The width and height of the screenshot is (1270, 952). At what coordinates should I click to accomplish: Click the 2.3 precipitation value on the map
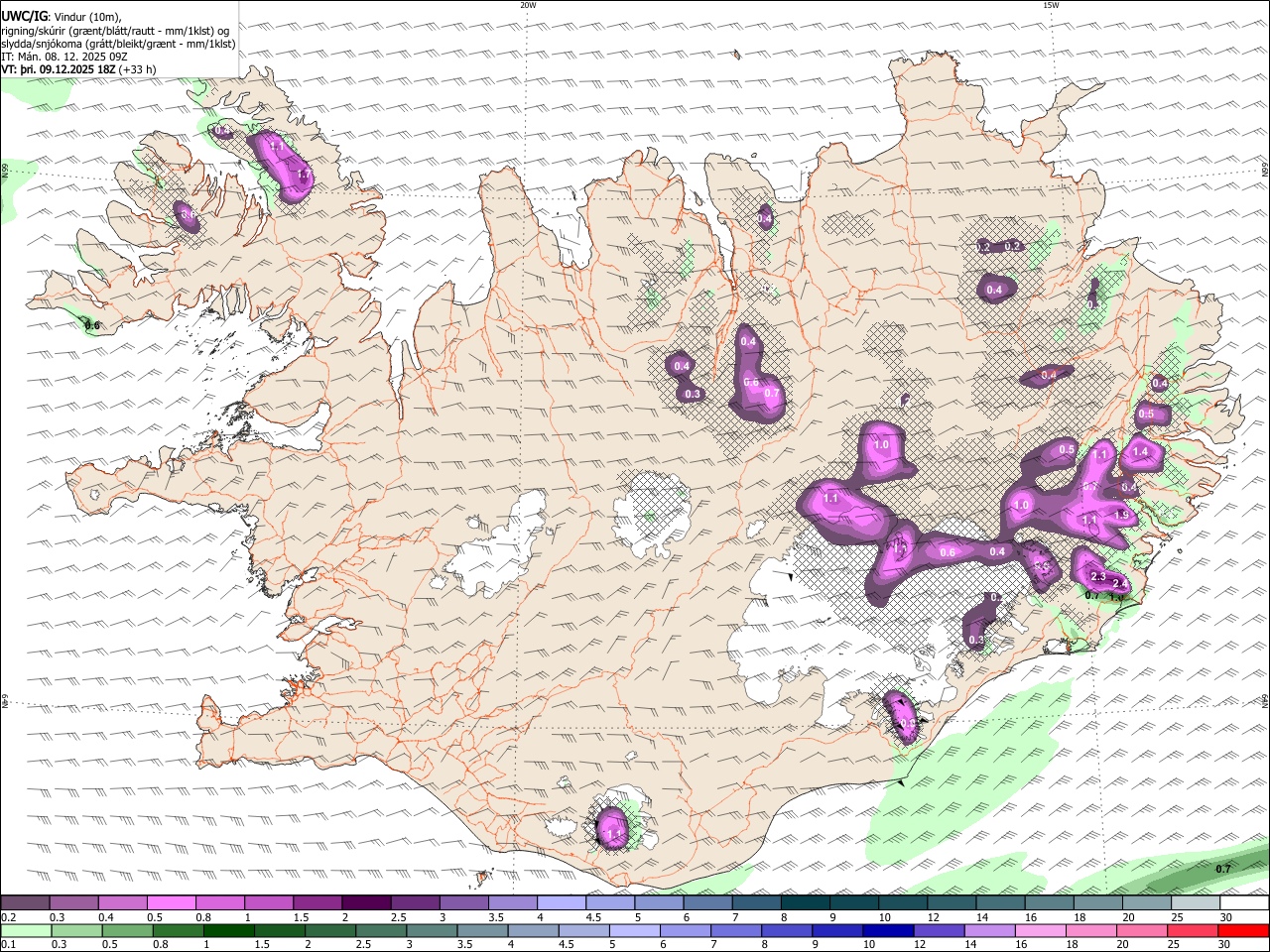point(1097,576)
